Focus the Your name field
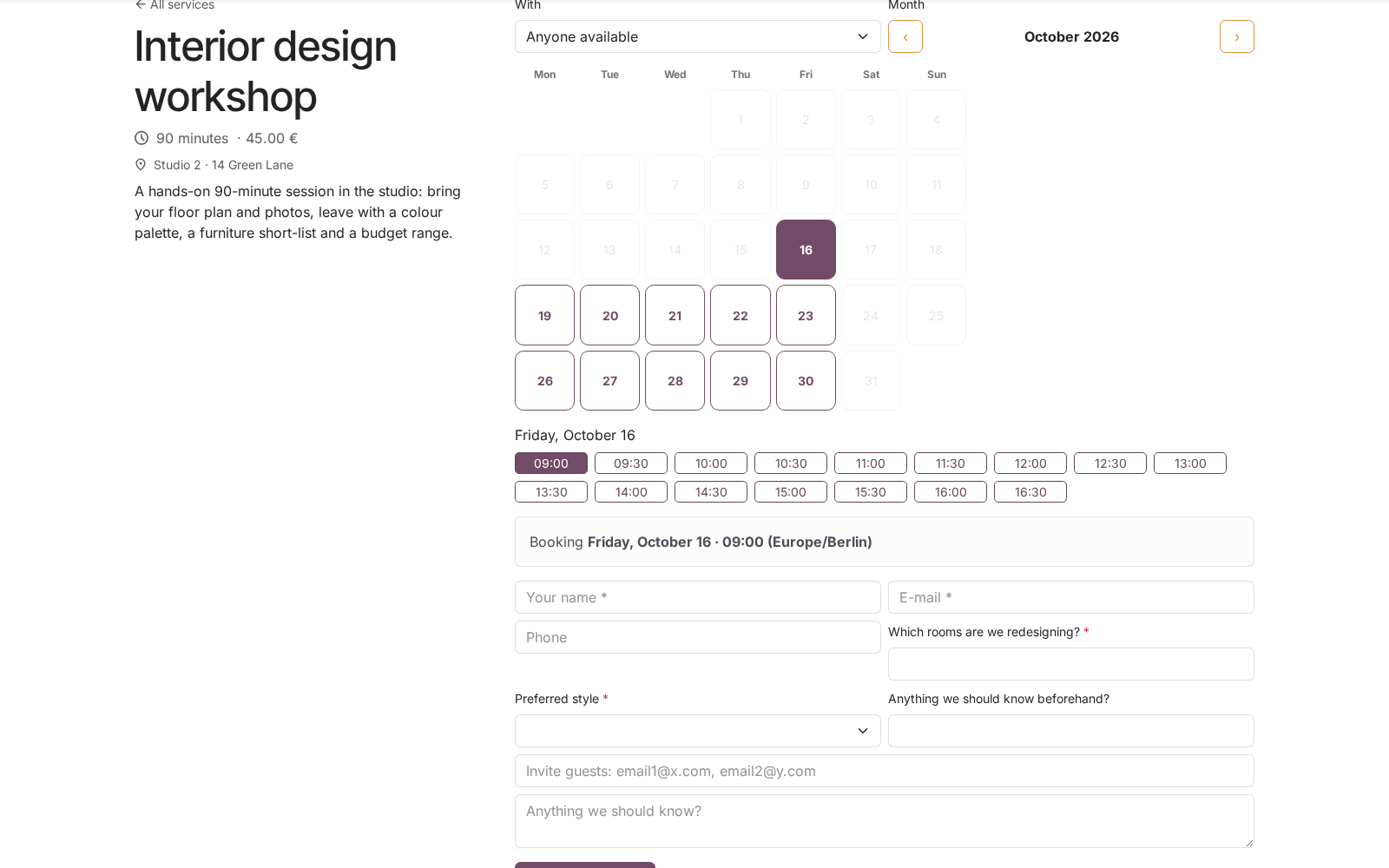Image resolution: width=1389 pixels, height=868 pixels. click(x=697, y=597)
